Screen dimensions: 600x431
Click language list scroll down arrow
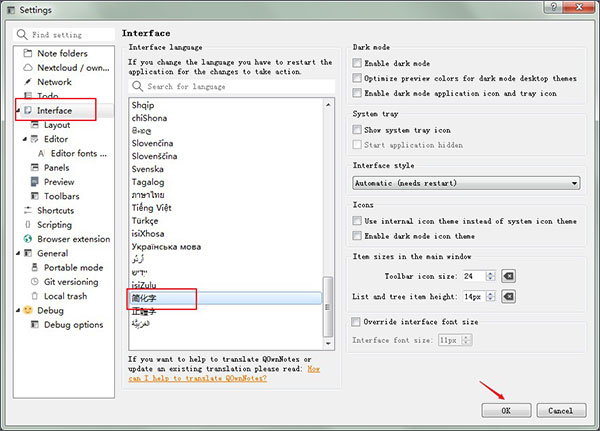[x=328, y=343]
